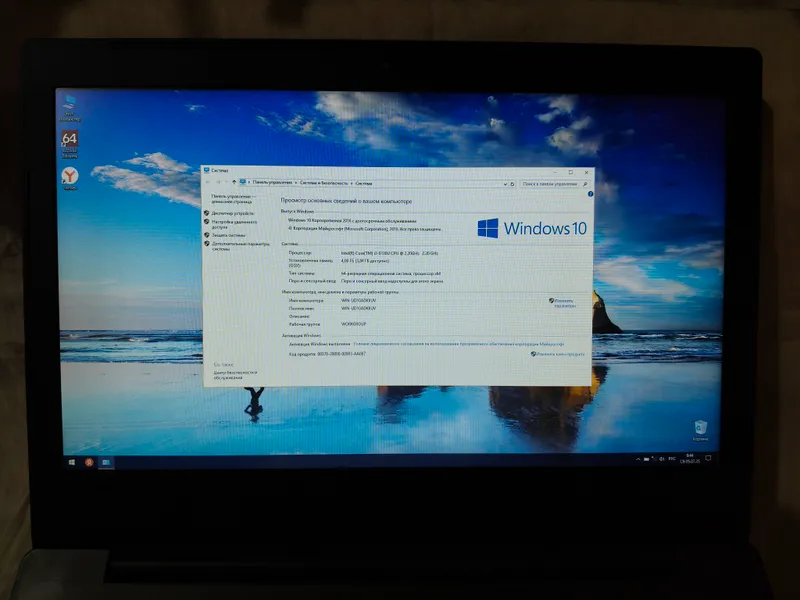Click the blue help question mark icon
Screen dimensions: 800x600
[x=590, y=194]
